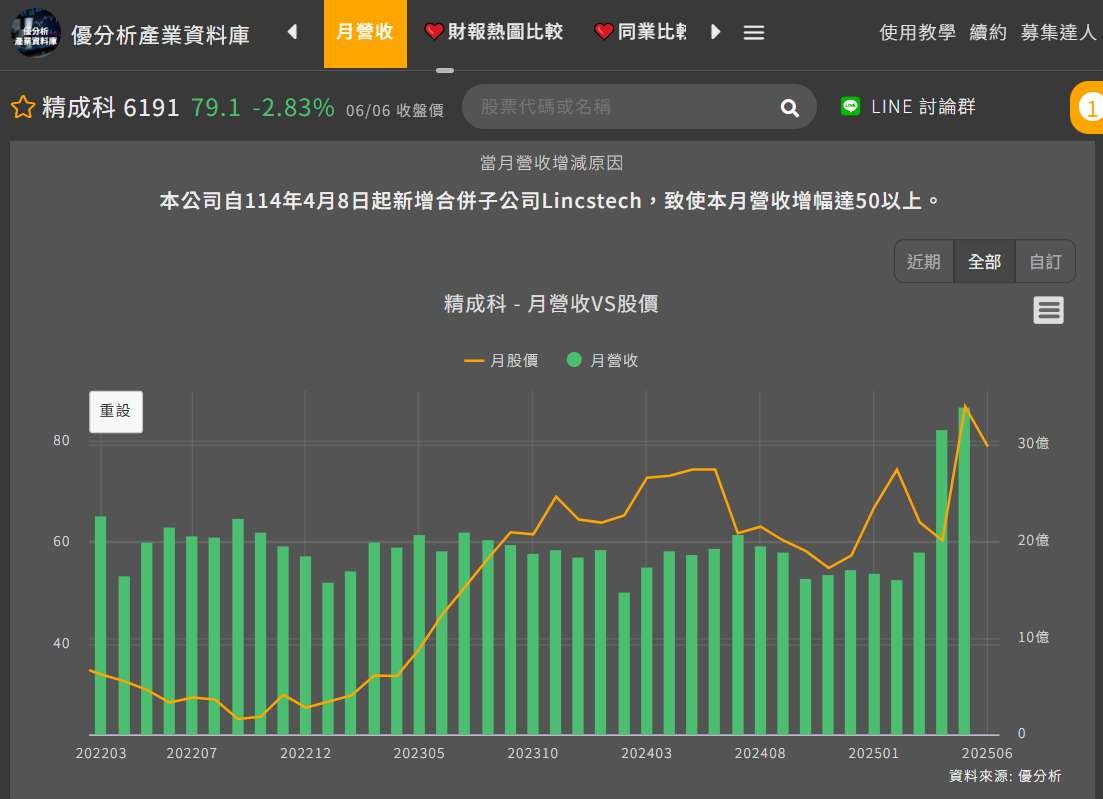The image size is (1103, 799).
Task: Click the 10億 right axis label
Action: (x=1033, y=637)
